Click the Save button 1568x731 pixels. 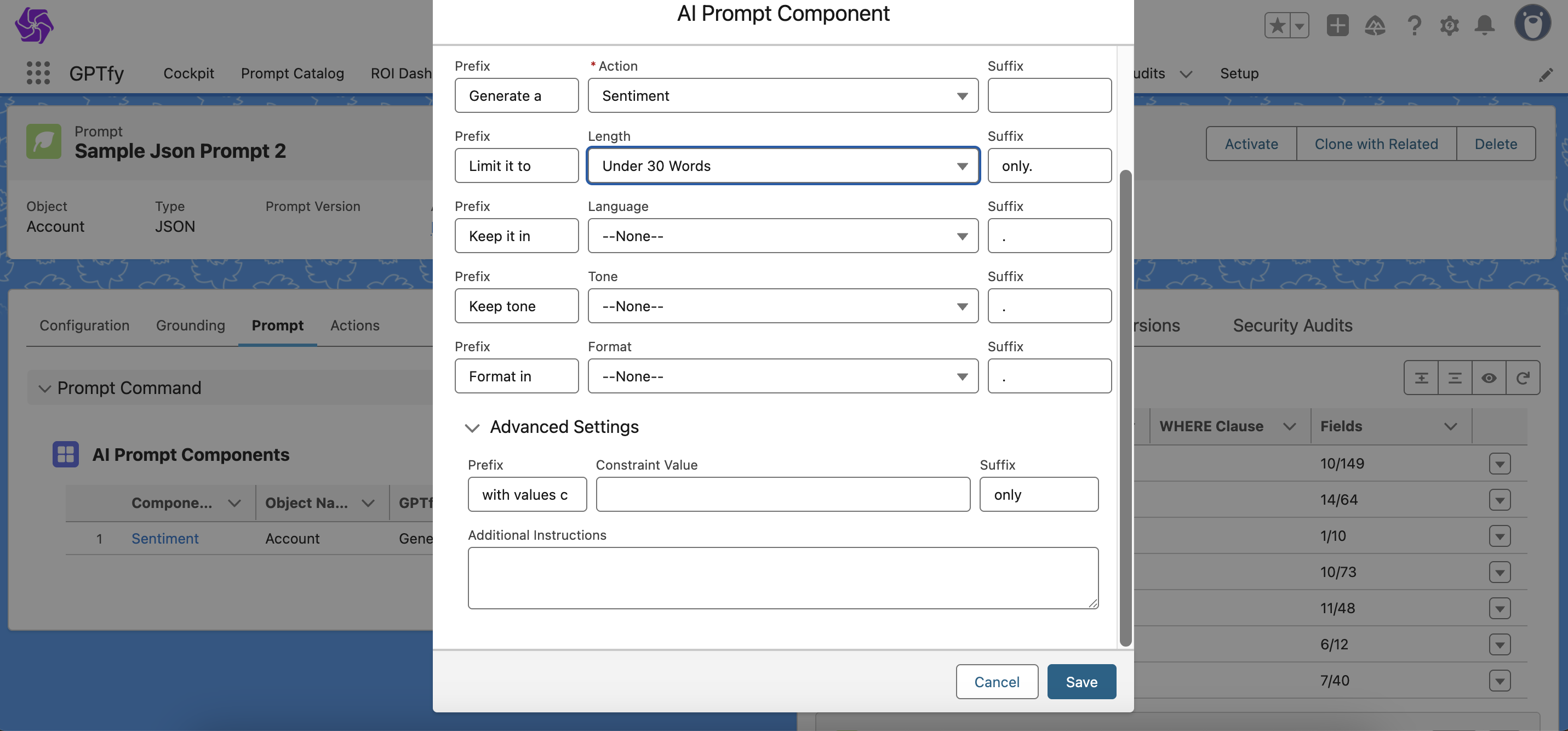tap(1081, 682)
